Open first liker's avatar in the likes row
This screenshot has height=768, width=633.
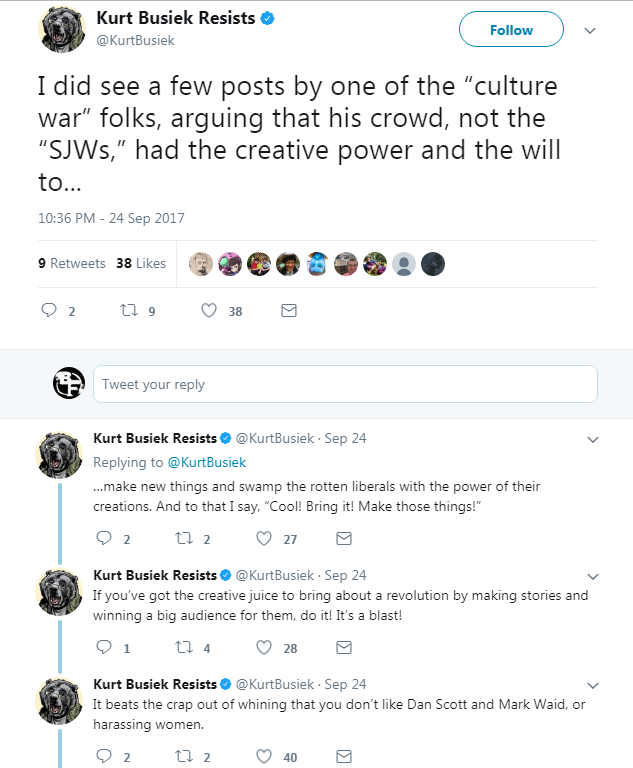point(201,264)
